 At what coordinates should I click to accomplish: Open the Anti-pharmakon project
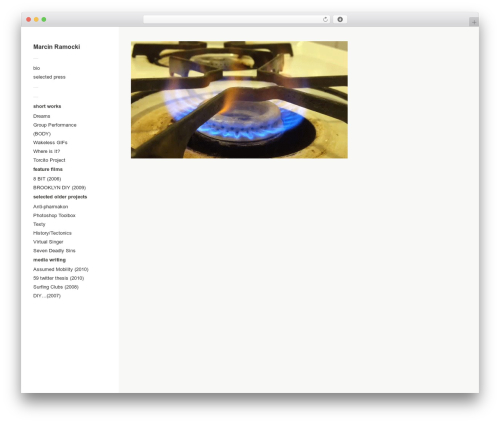click(x=50, y=207)
